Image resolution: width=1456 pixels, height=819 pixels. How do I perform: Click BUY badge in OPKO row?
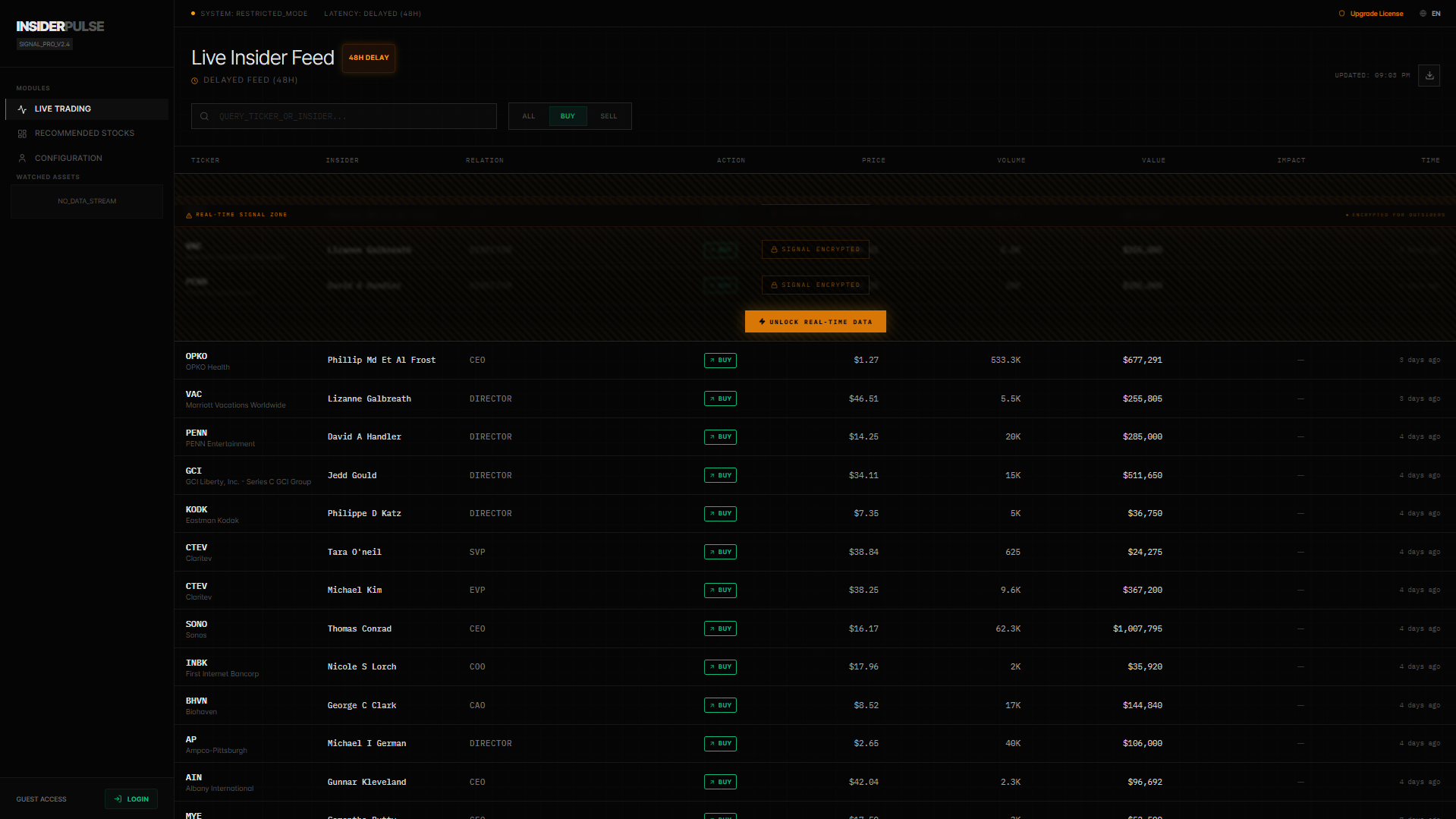720,361
